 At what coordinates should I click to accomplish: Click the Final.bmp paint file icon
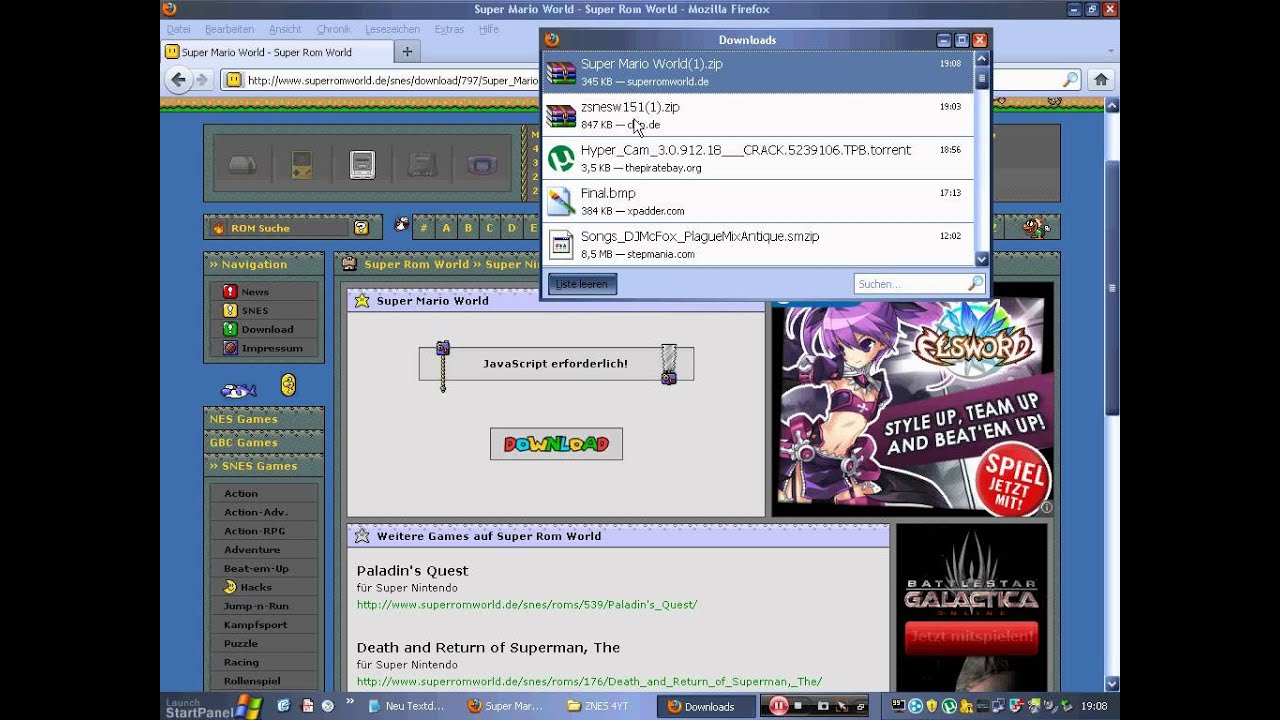561,201
